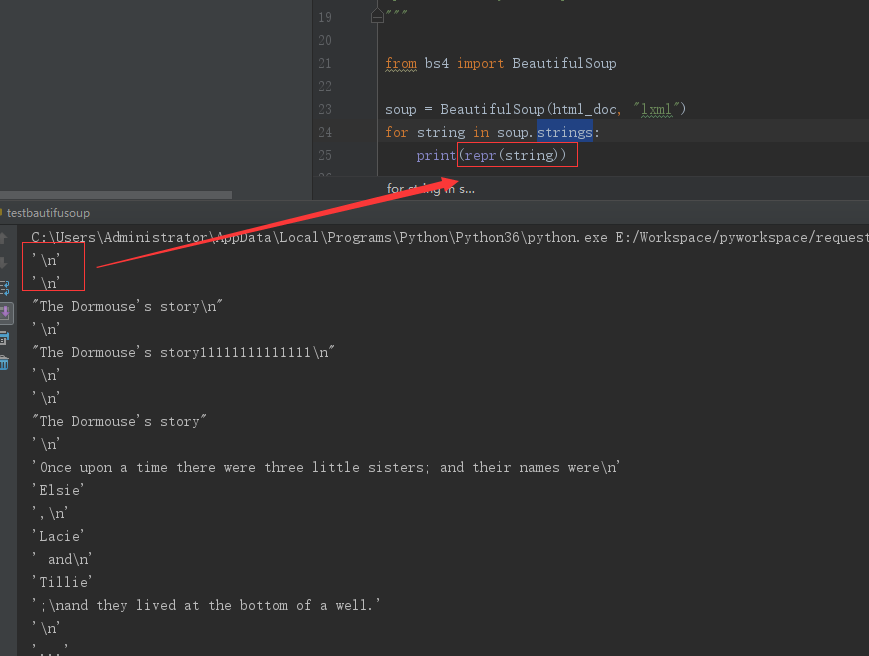Set a breakpoint on line 24

[352, 131]
